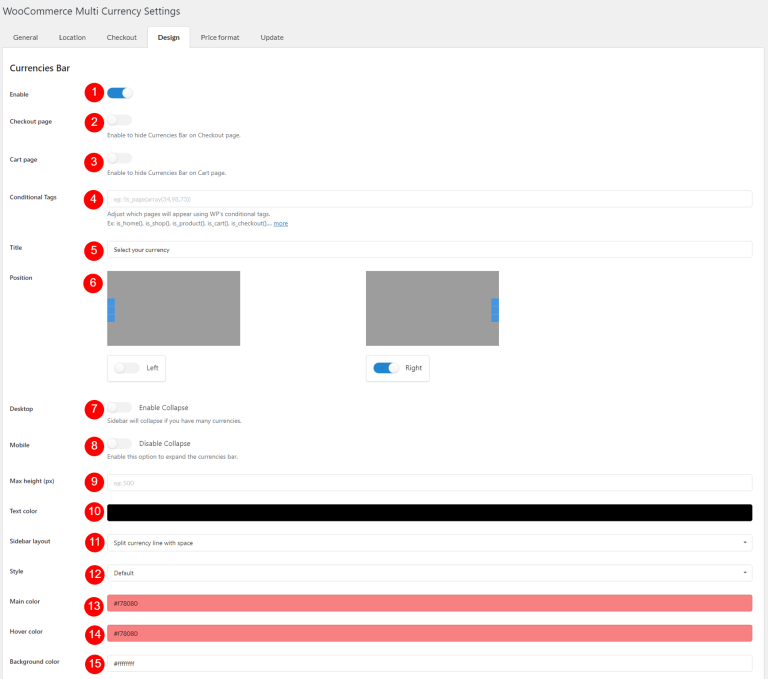The image size is (768, 679).
Task: Switch to the Price format tab
Action: [220, 37]
